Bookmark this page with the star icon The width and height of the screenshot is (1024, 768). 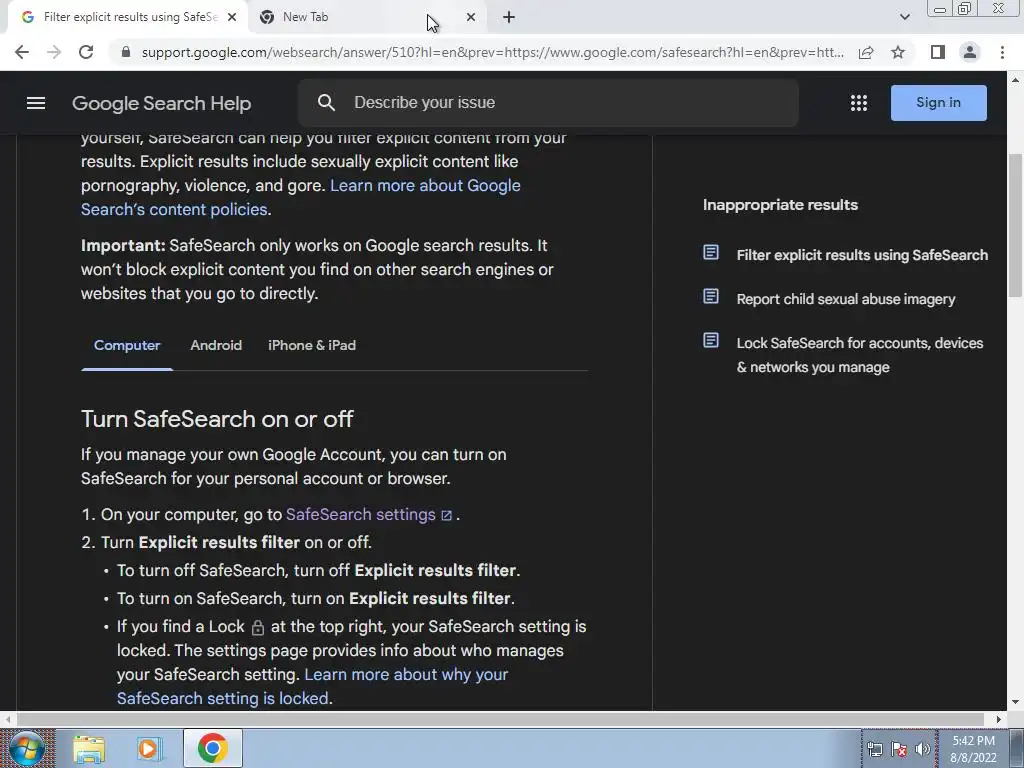click(898, 52)
